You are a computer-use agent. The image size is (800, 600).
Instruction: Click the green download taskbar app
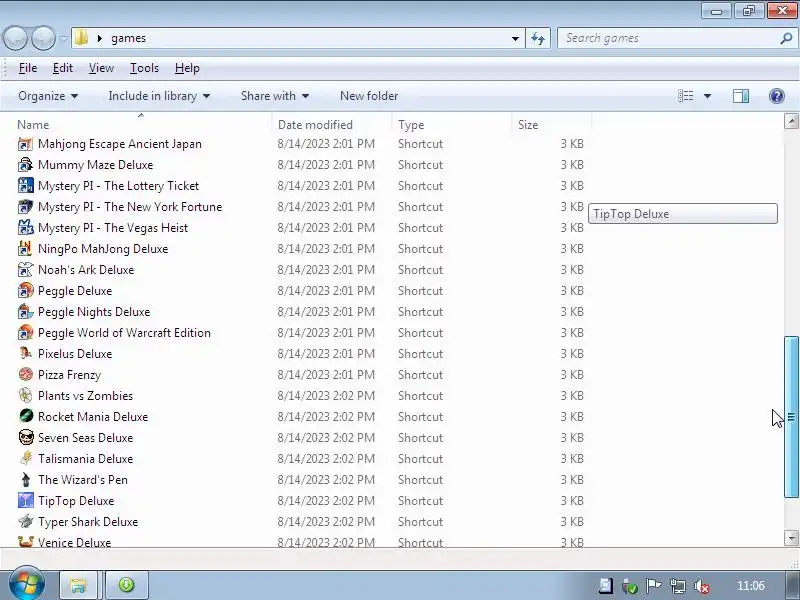[x=127, y=585]
